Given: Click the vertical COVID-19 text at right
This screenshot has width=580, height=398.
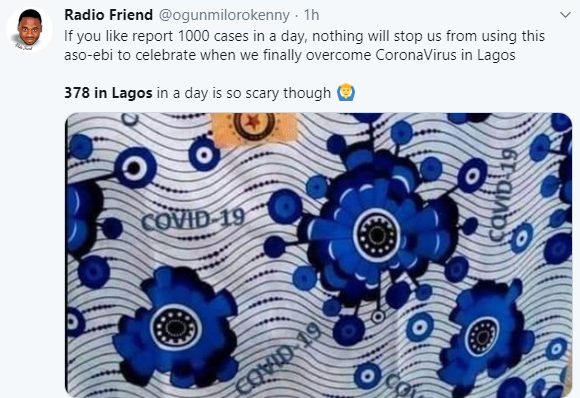Looking at the screenshot, I should [x=502, y=195].
